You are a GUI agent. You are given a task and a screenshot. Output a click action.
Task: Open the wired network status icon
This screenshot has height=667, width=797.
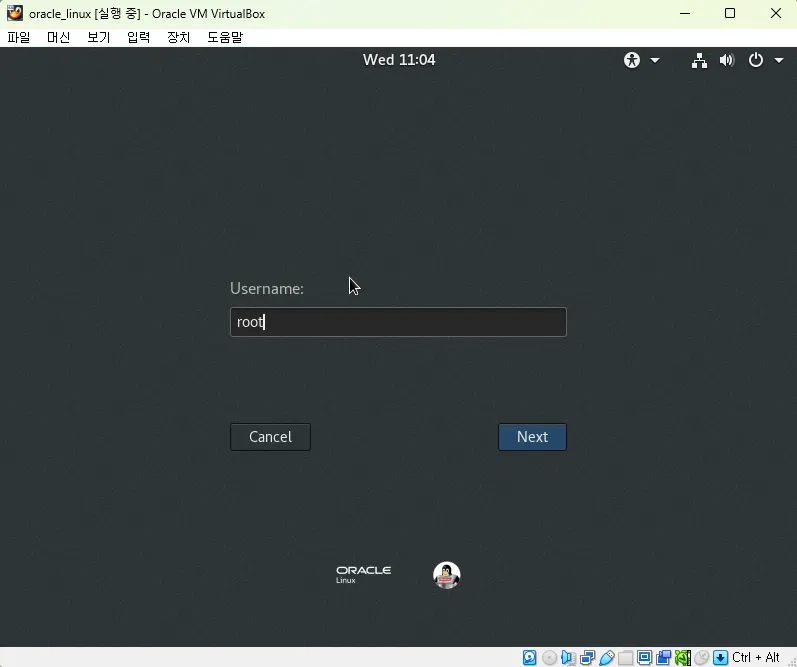pos(699,60)
